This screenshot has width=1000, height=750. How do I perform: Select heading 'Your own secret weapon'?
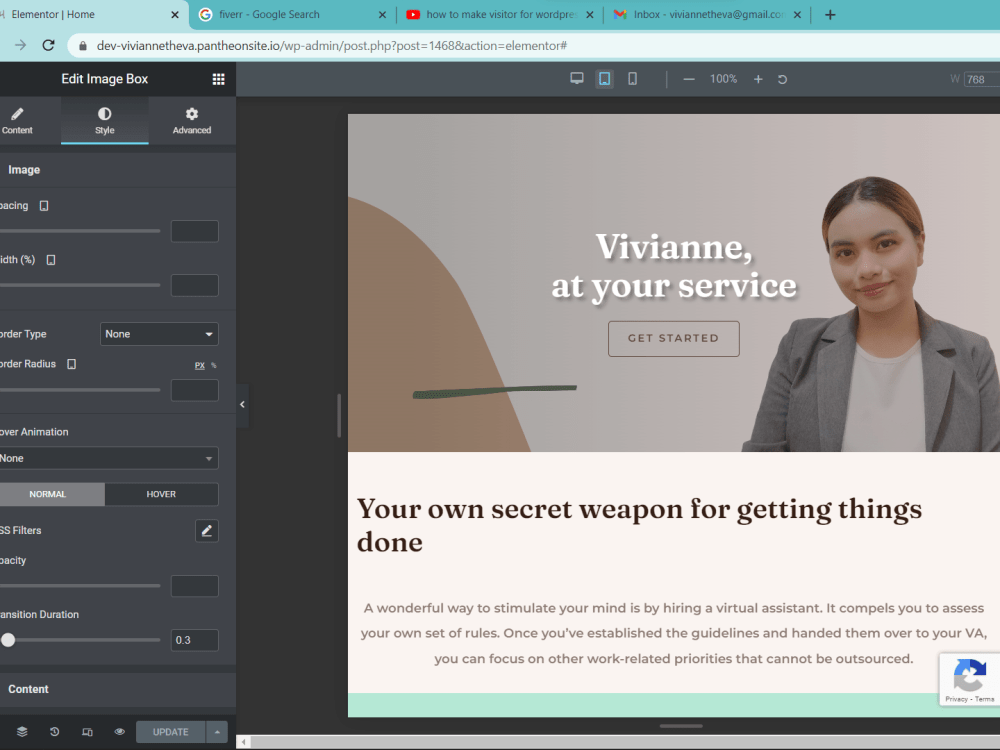click(x=639, y=525)
